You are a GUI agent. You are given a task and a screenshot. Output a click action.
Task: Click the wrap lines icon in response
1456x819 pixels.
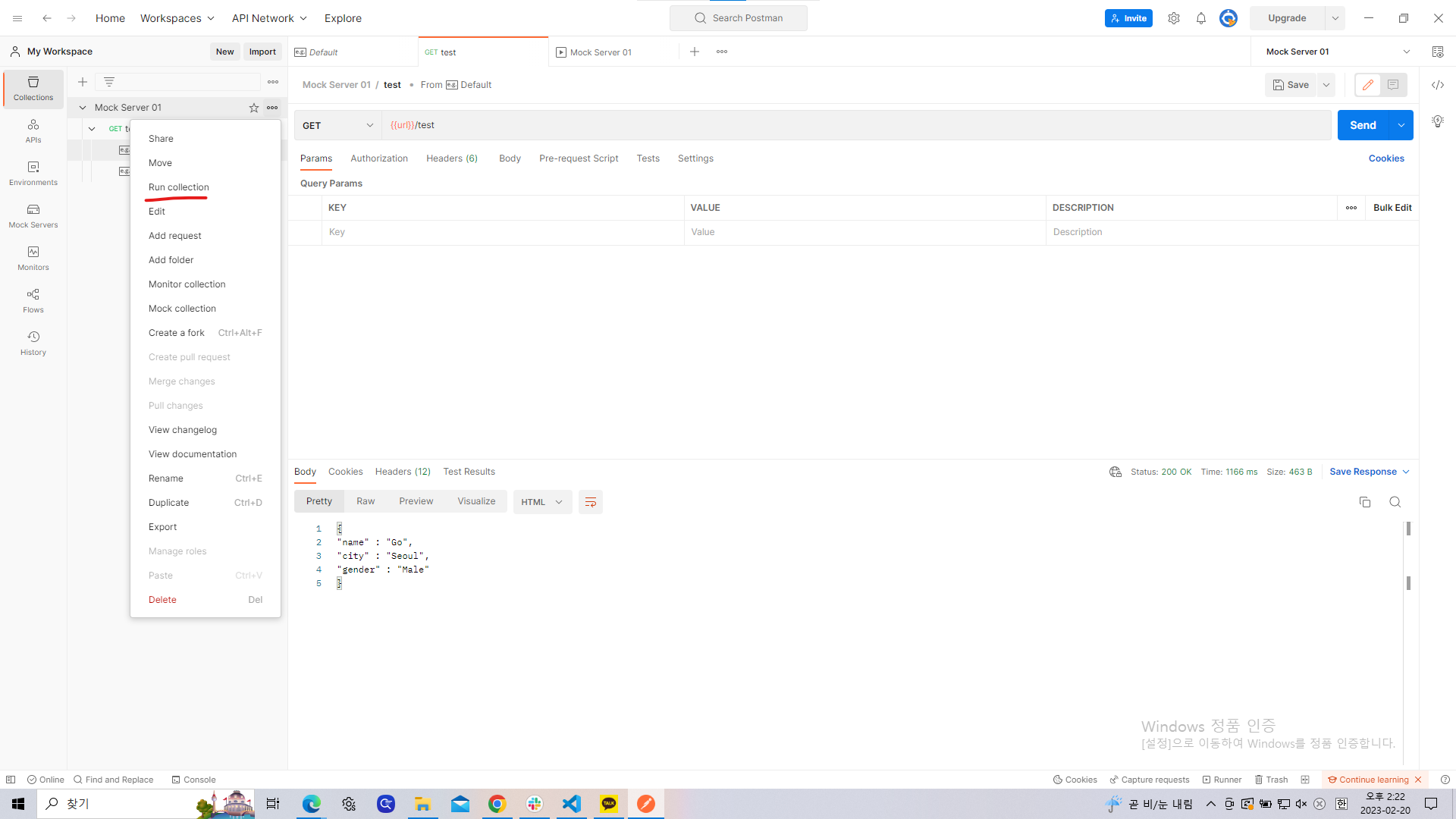point(590,502)
